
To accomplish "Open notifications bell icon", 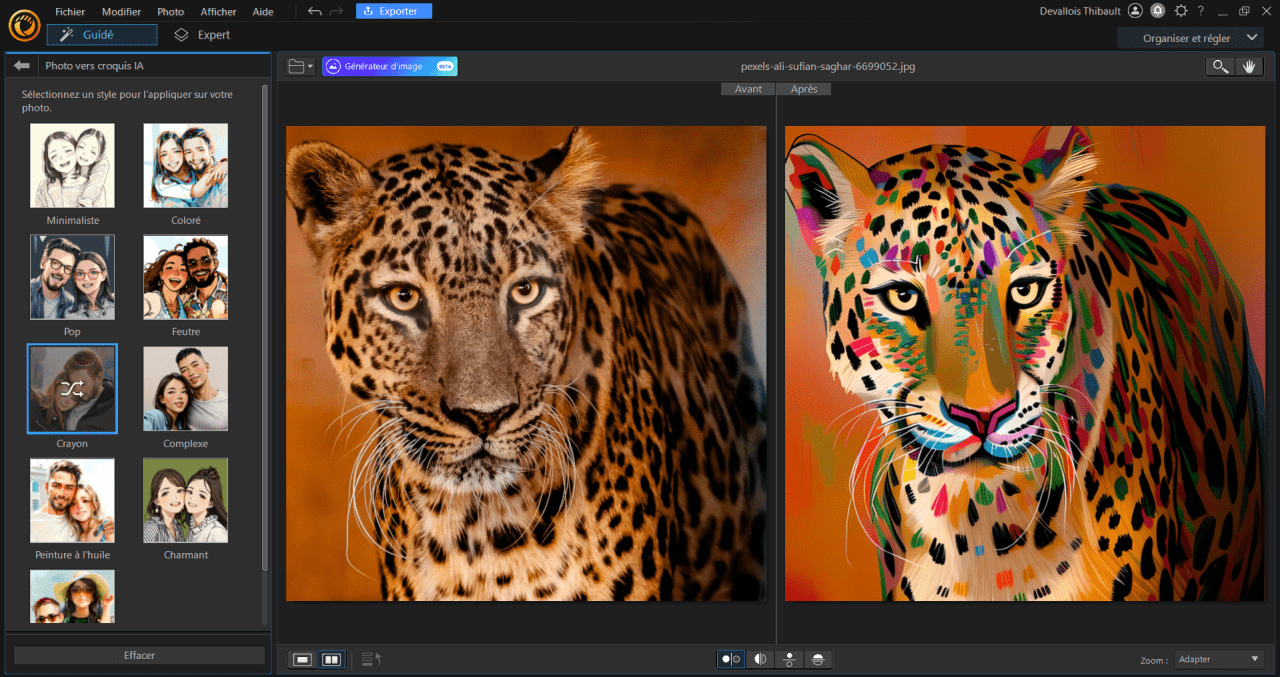I will tap(1157, 11).
